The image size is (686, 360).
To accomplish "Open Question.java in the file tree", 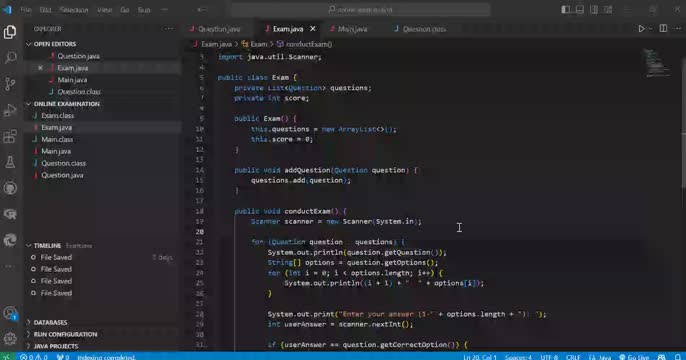I will [x=62, y=175].
